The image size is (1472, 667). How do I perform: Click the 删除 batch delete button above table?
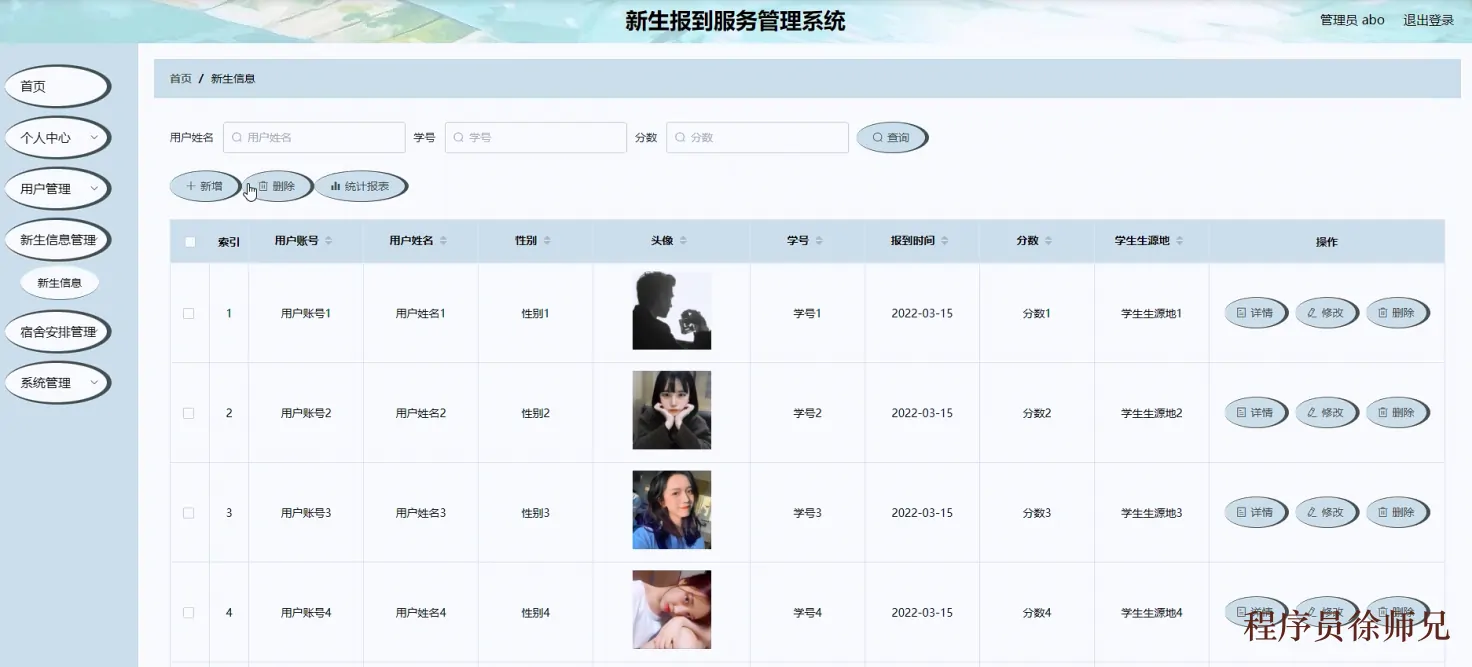coord(277,186)
